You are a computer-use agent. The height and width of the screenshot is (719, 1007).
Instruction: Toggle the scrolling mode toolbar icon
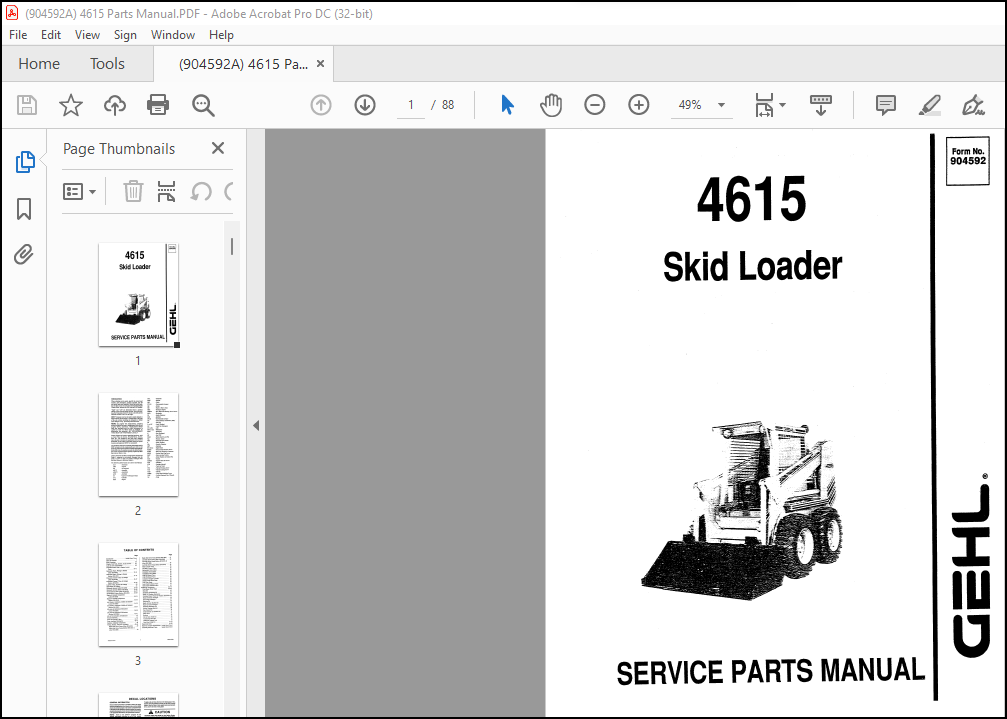click(x=821, y=105)
